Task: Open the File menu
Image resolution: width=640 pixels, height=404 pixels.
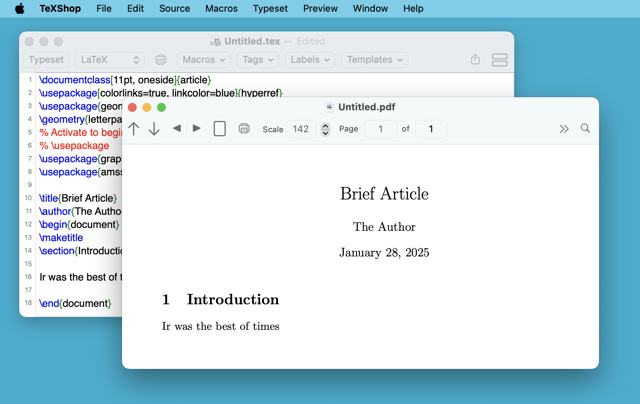Action: point(104,8)
